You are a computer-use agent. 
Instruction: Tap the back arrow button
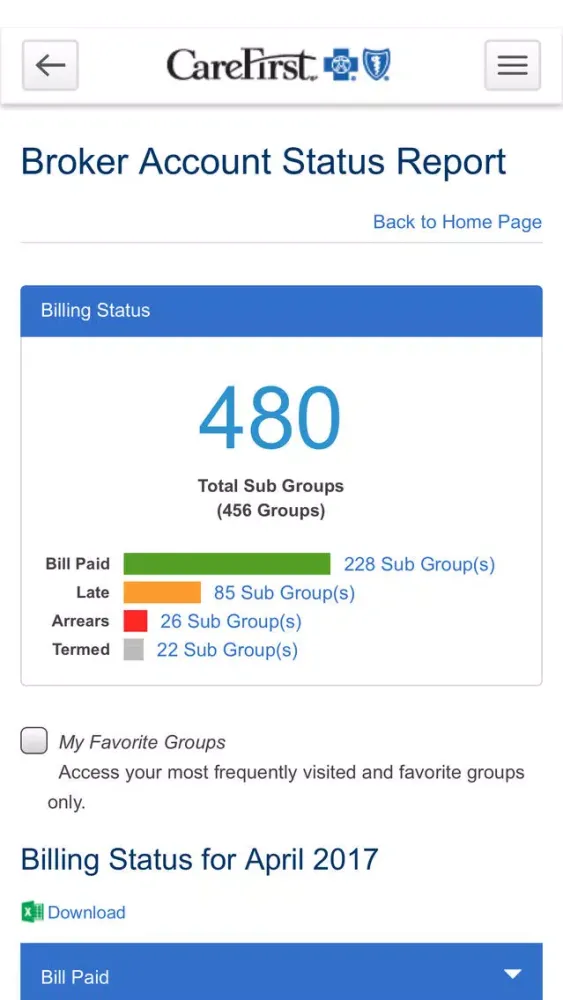click(x=50, y=65)
